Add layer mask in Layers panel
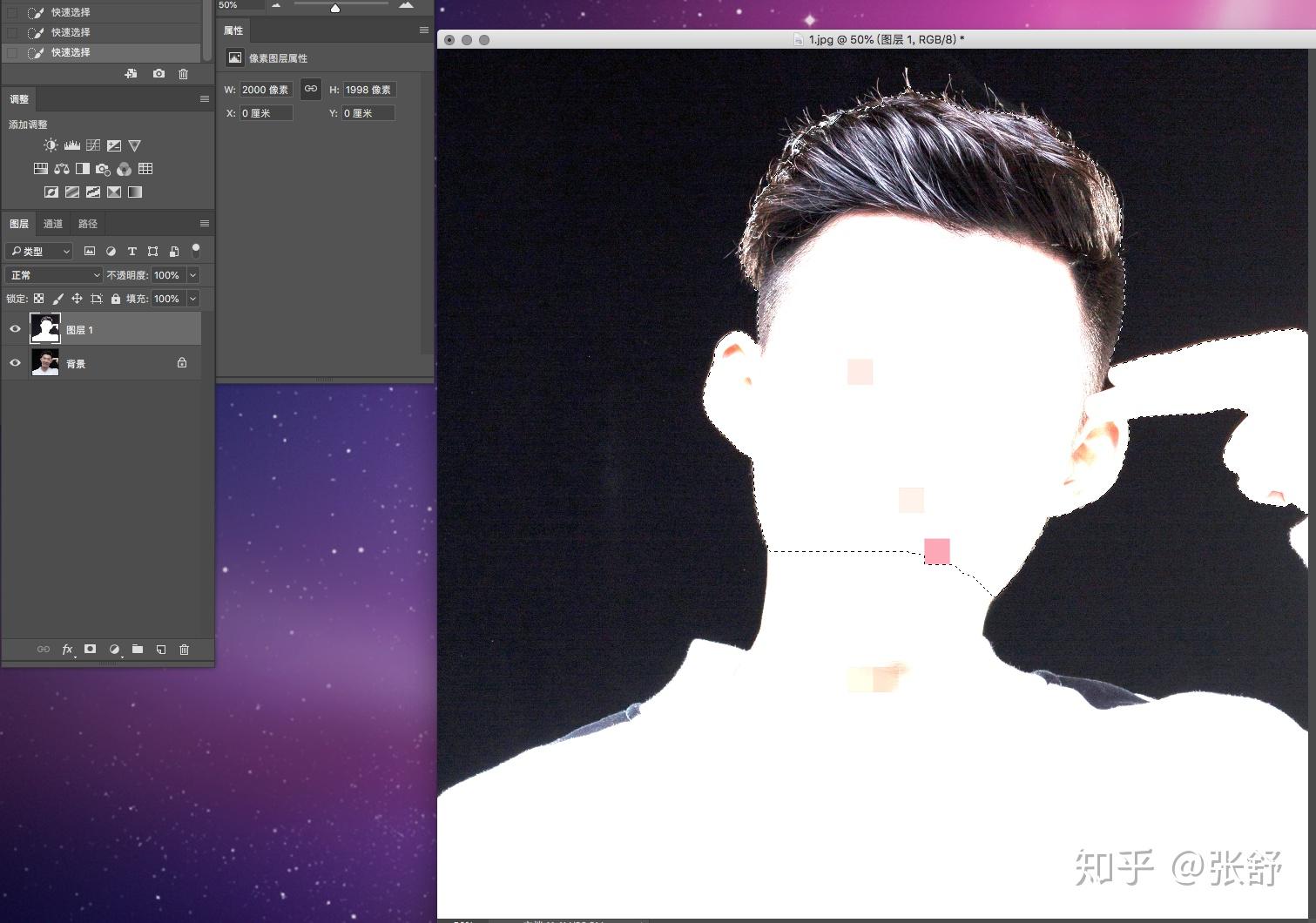The width and height of the screenshot is (1316, 923). 90,649
